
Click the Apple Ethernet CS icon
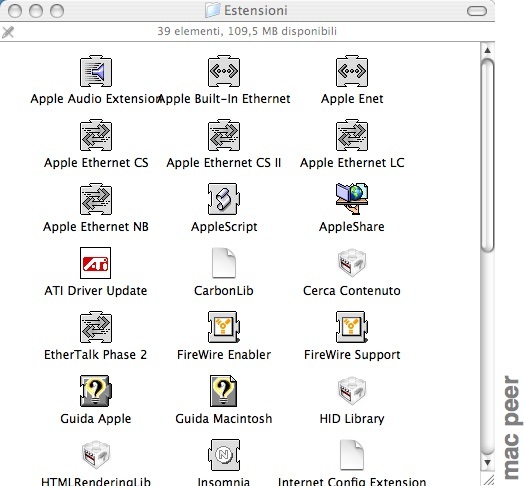coord(96,135)
